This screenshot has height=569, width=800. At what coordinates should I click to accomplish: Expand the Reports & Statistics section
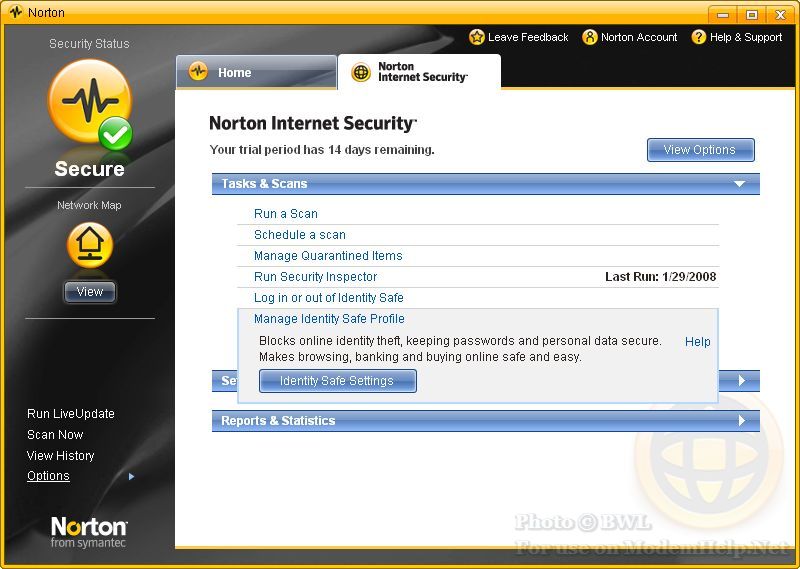coord(742,420)
